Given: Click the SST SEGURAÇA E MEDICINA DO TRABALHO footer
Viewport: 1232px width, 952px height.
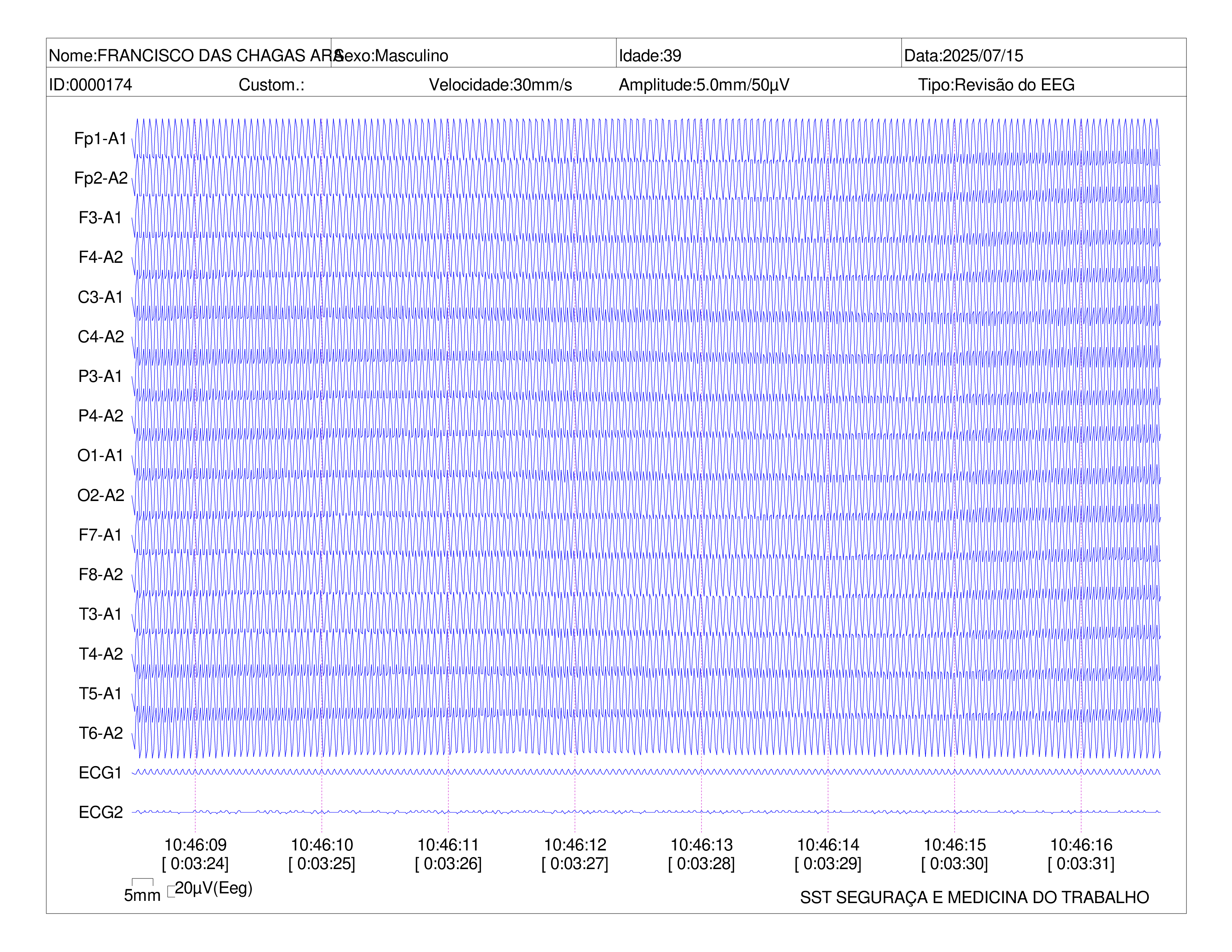Looking at the screenshot, I should pyautogui.click(x=974, y=897).
